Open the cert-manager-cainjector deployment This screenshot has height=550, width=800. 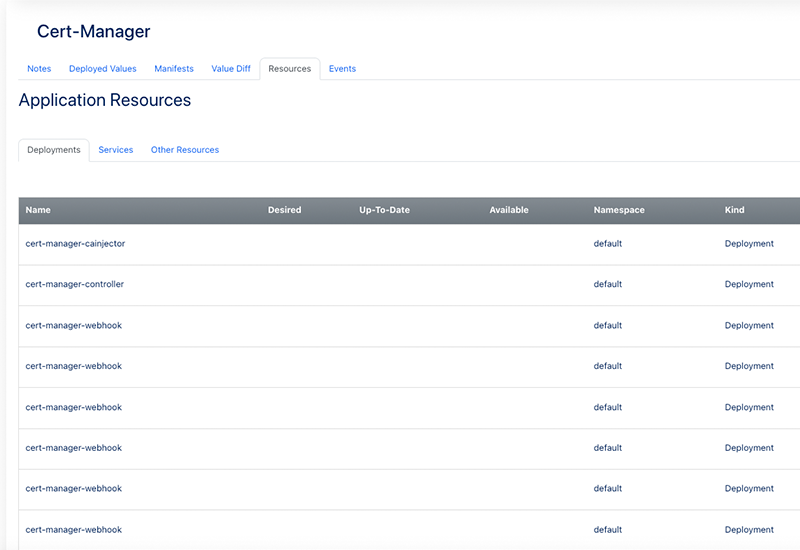tap(75, 244)
